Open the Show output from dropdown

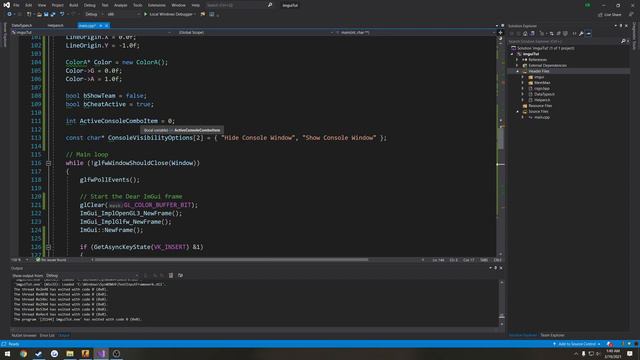point(92,276)
